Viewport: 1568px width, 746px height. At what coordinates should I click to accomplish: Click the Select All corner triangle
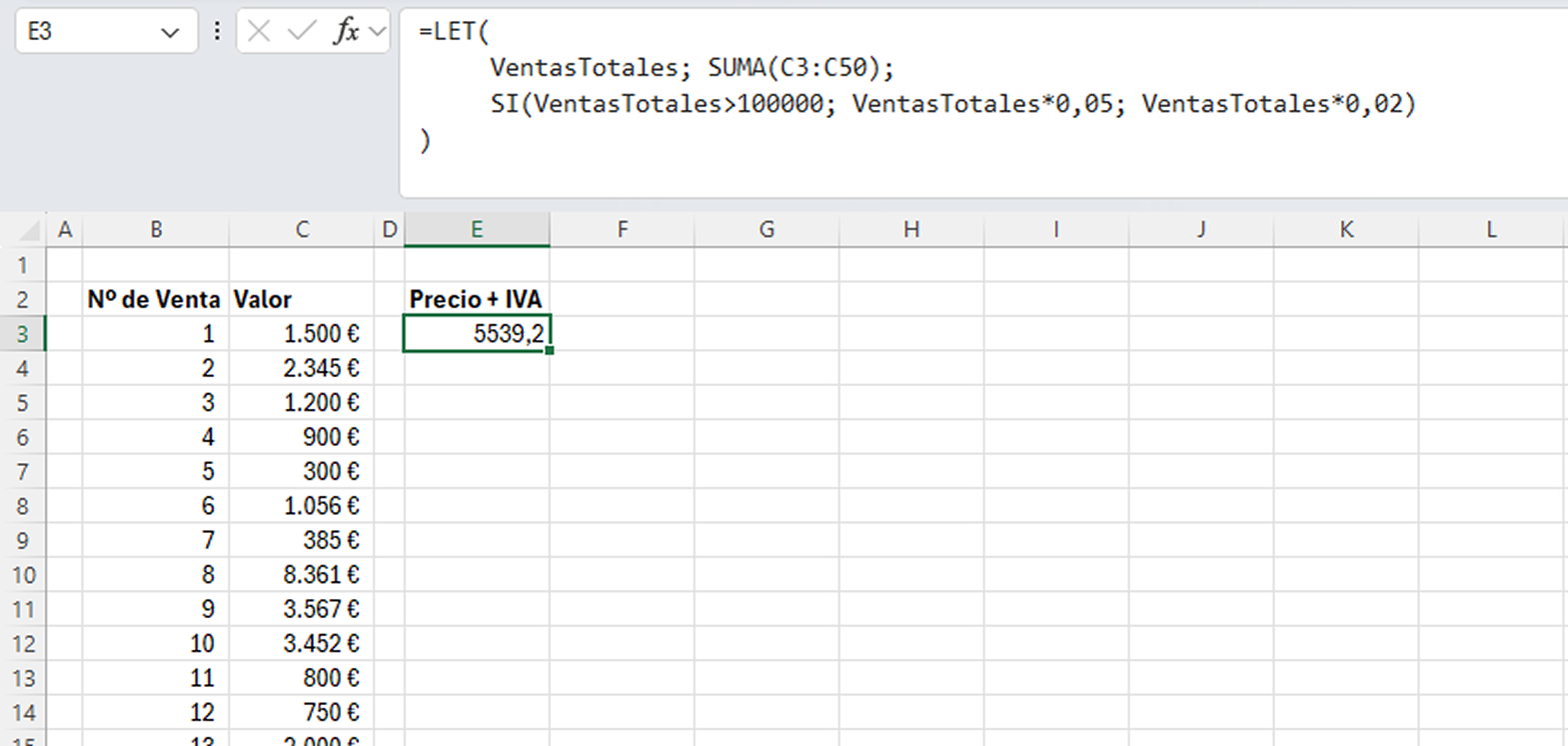coord(30,231)
